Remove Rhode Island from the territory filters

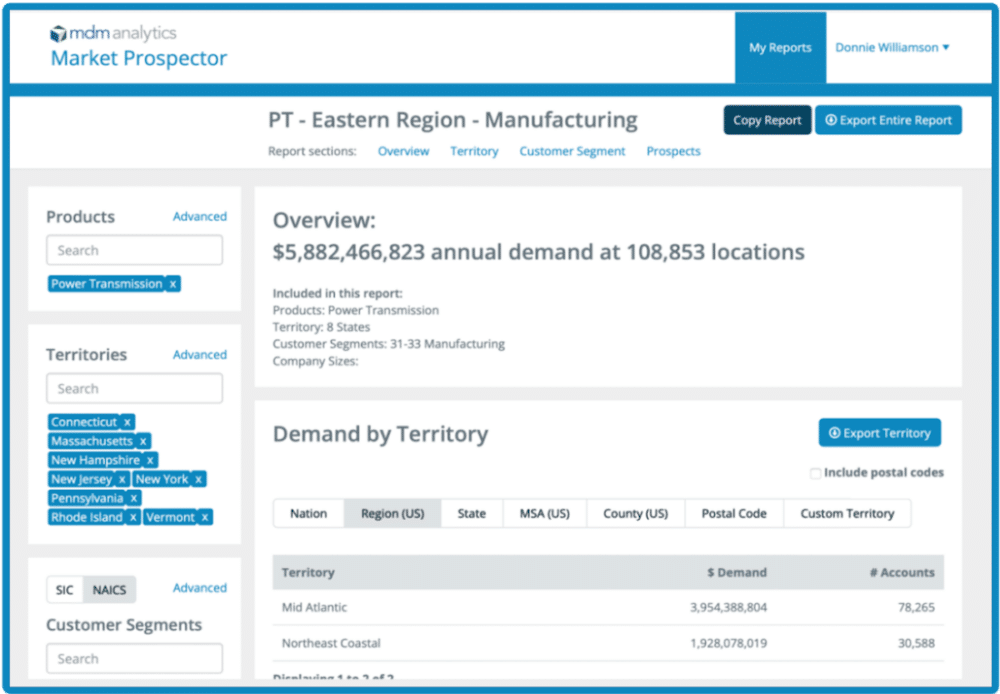[131, 517]
